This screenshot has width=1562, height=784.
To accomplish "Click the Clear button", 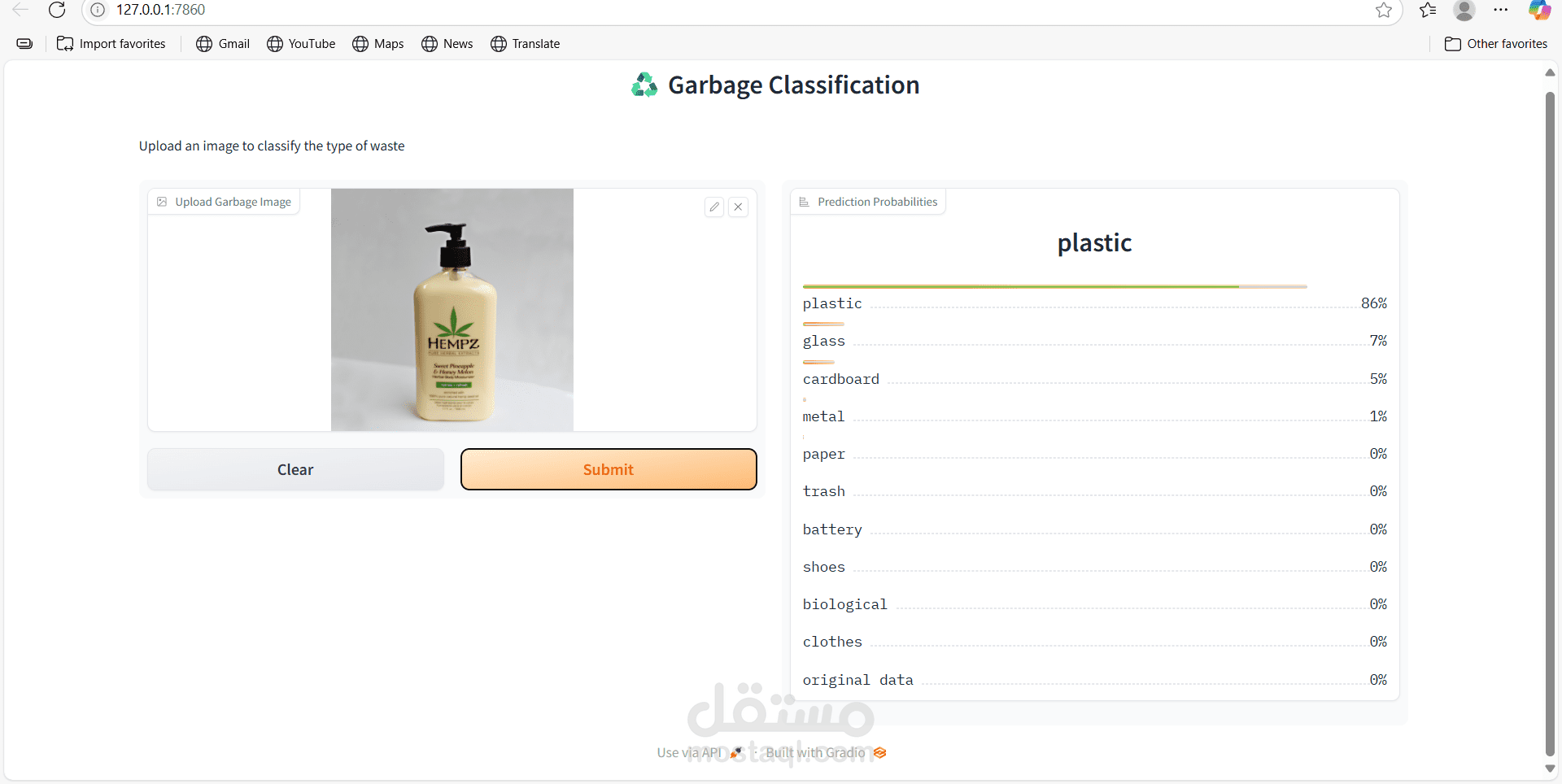I will click(x=295, y=469).
